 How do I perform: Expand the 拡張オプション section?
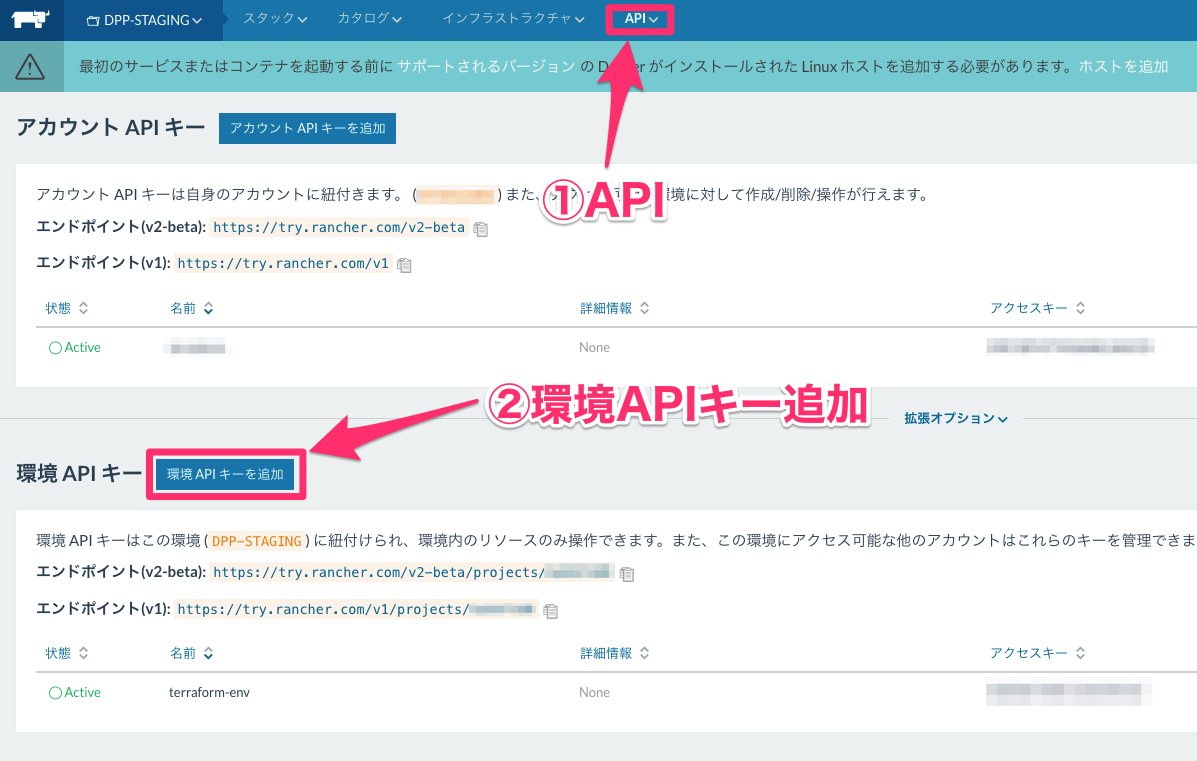(x=955, y=418)
